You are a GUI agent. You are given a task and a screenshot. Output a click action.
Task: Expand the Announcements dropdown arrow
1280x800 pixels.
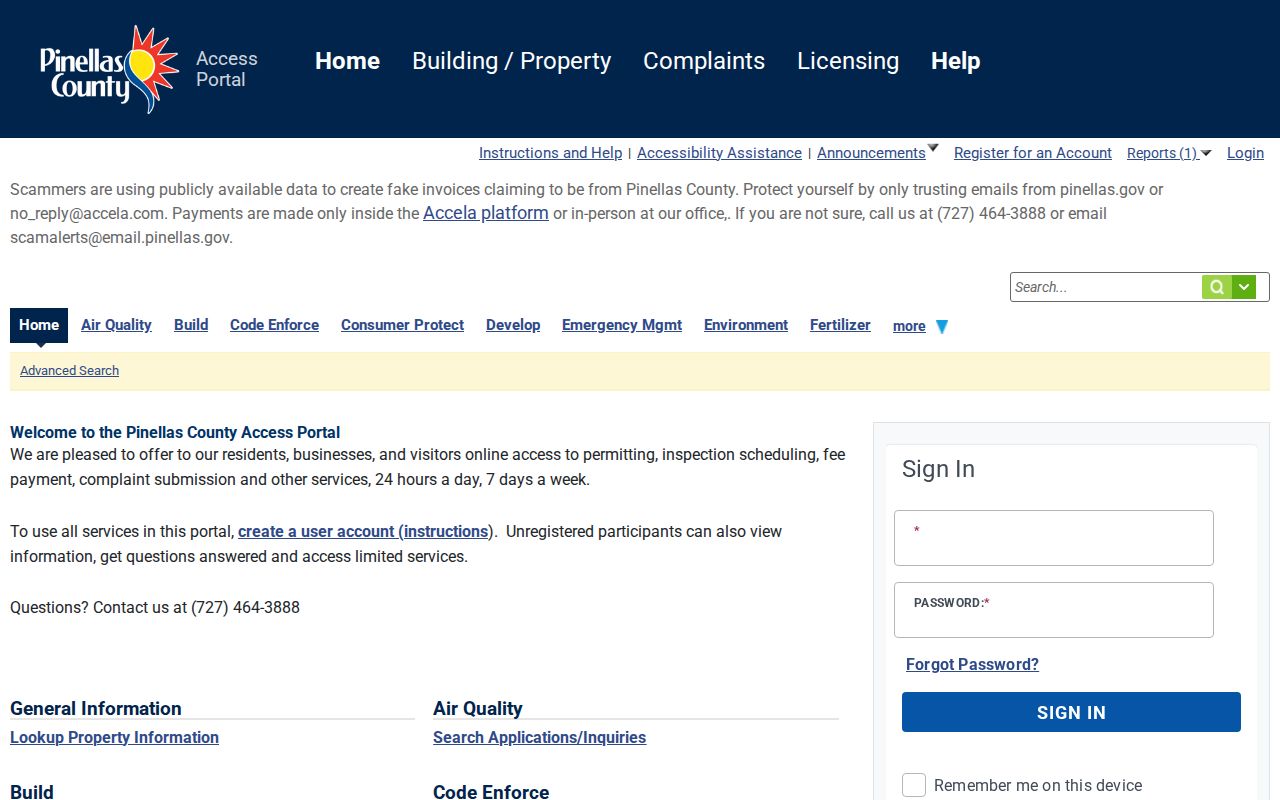[x=933, y=148]
